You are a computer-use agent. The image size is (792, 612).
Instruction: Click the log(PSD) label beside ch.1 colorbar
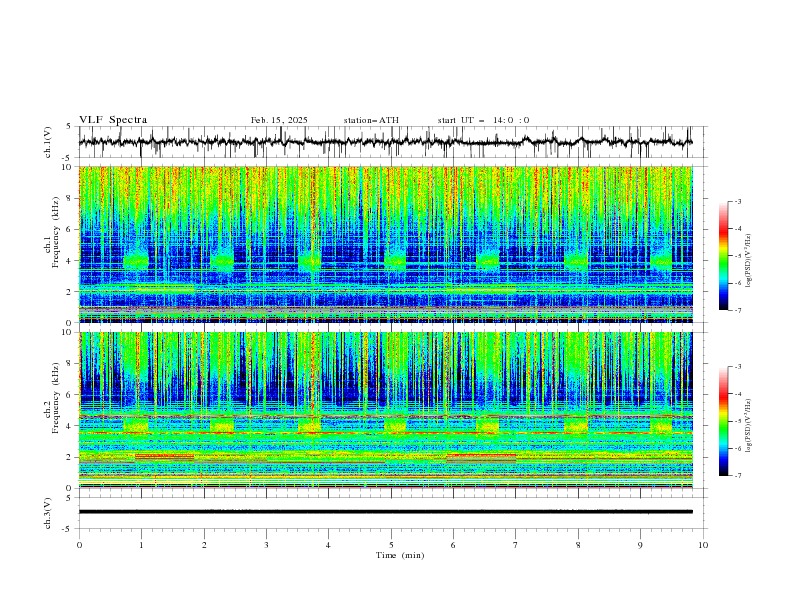(748, 261)
